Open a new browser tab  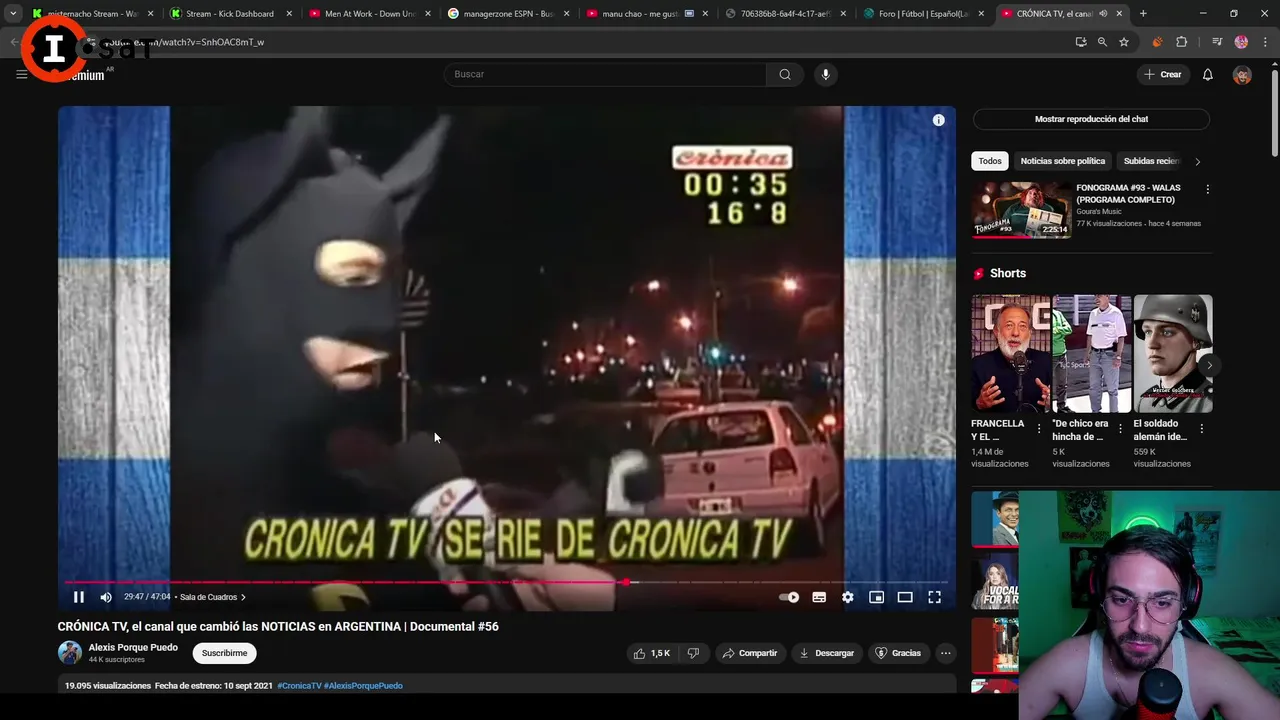[1143, 14]
